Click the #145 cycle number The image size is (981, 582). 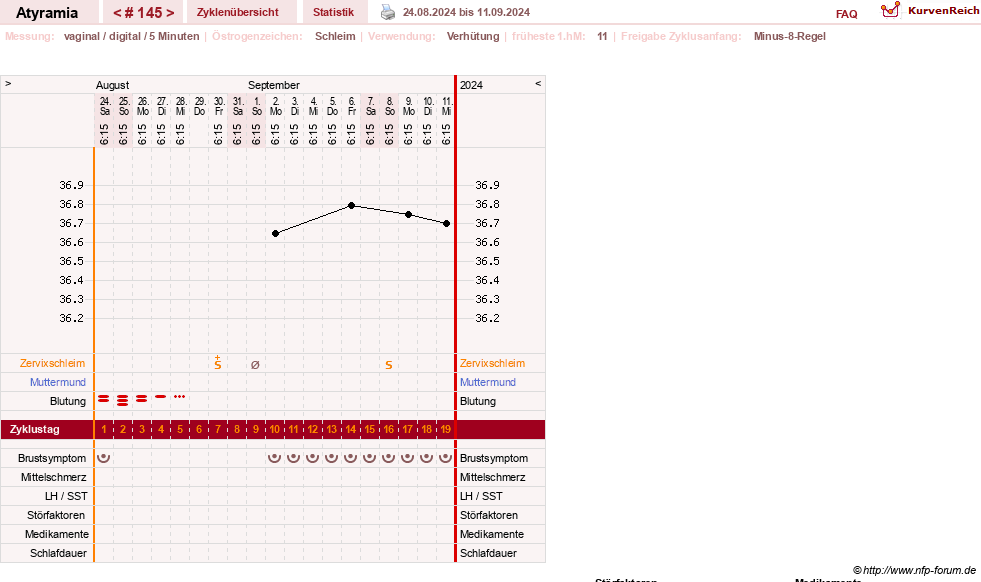[x=143, y=13]
